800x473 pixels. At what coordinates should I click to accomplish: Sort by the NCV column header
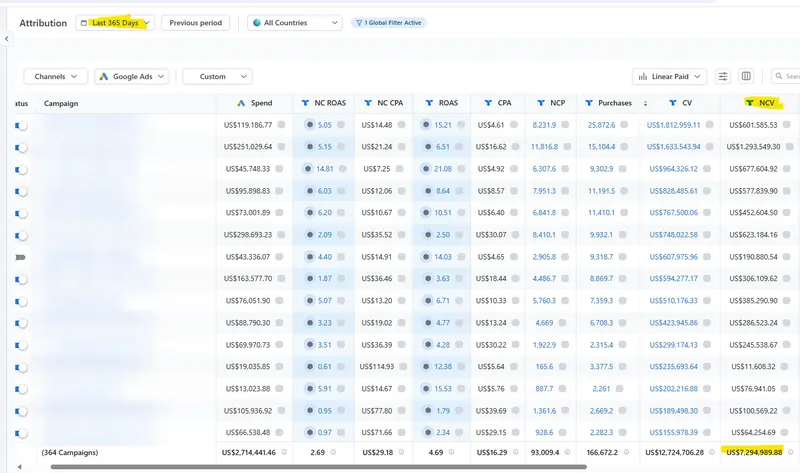coord(760,103)
